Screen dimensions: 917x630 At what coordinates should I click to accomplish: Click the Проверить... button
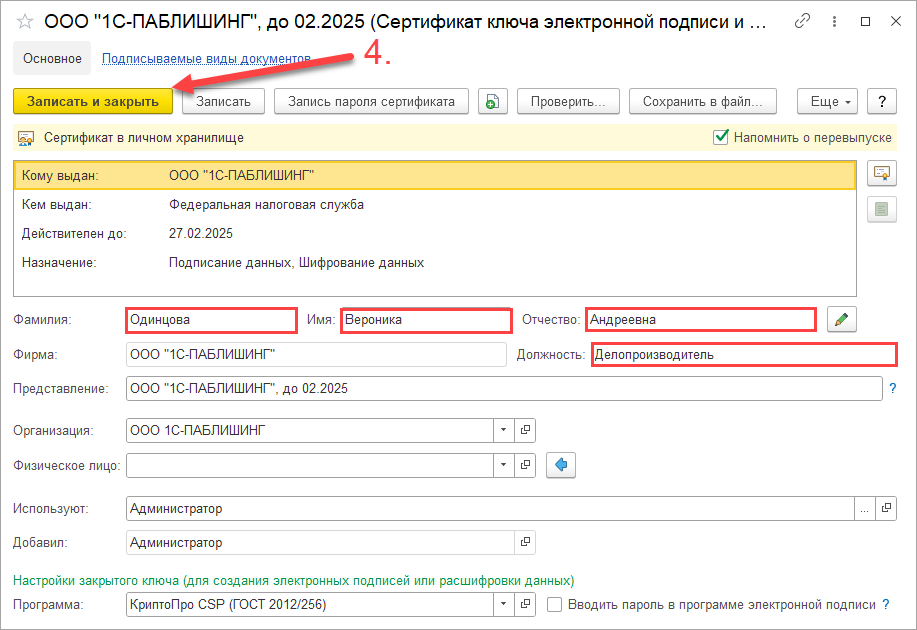coord(568,102)
